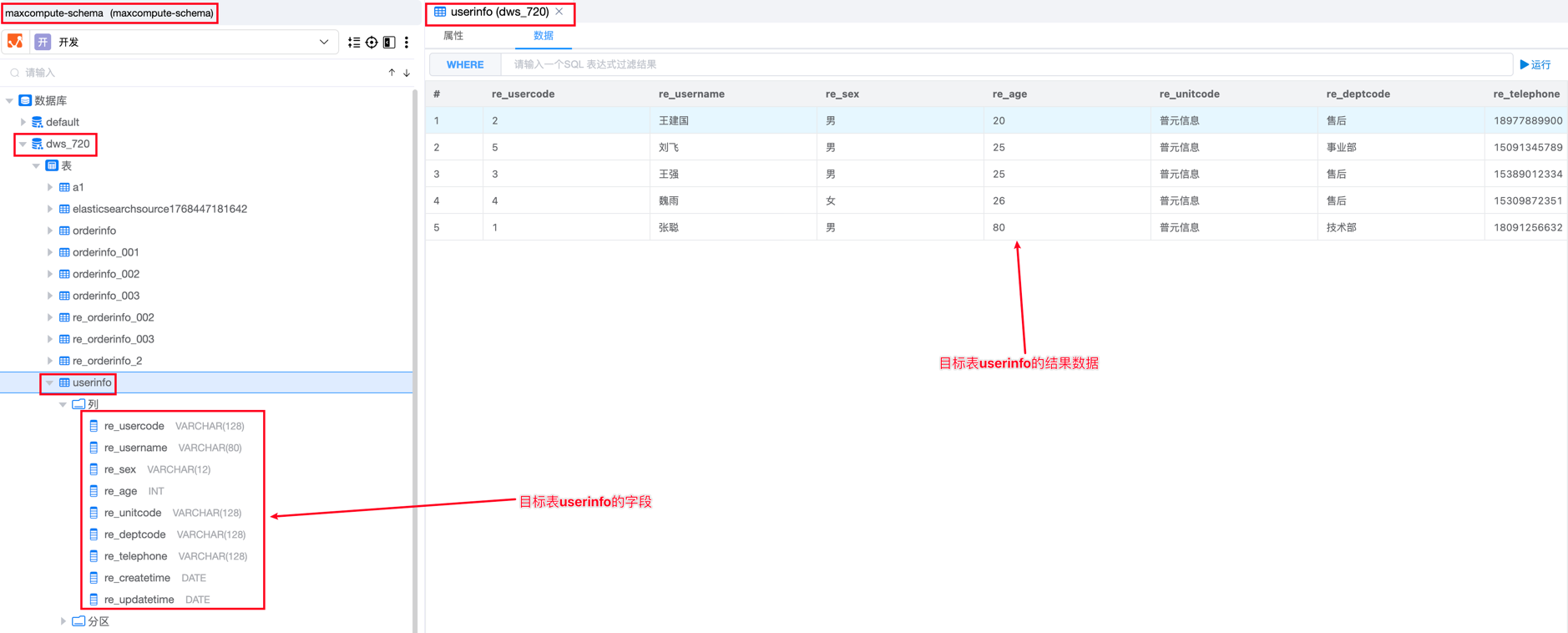Open the three-dot more options menu
The image size is (1568, 633).
click(x=407, y=42)
